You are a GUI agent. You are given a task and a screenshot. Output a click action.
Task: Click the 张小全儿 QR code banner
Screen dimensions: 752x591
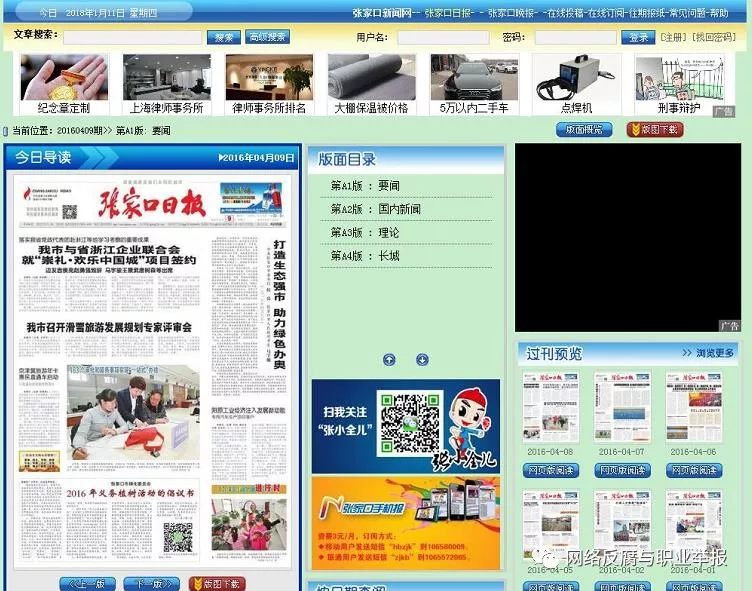(x=406, y=426)
